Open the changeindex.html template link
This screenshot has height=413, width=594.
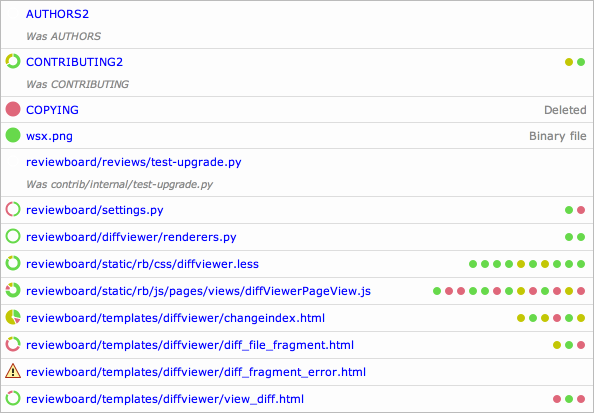(x=175, y=318)
